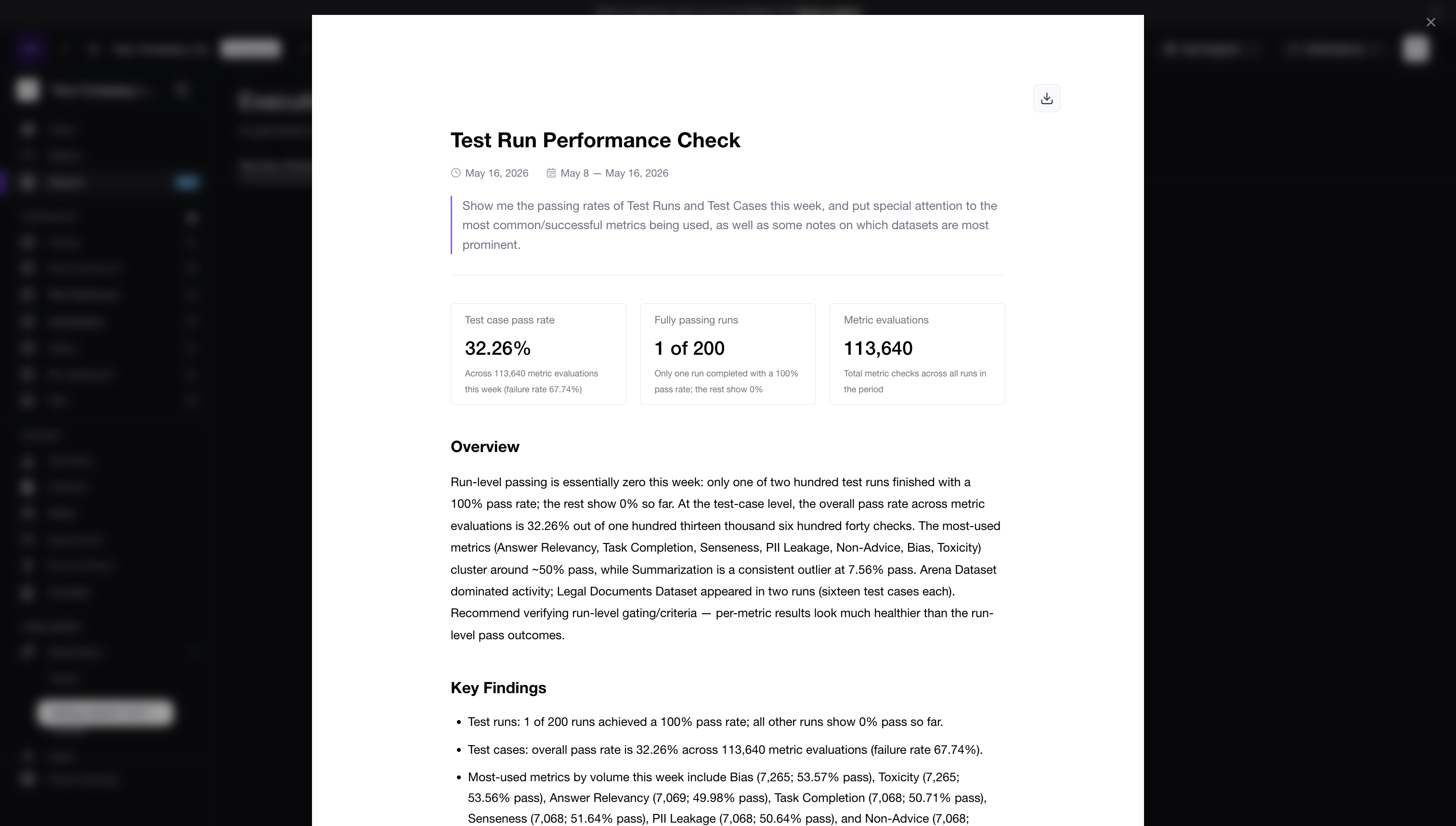Click the clock icon beside May 16, 2026
This screenshot has width=1456, height=826.
coord(455,173)
